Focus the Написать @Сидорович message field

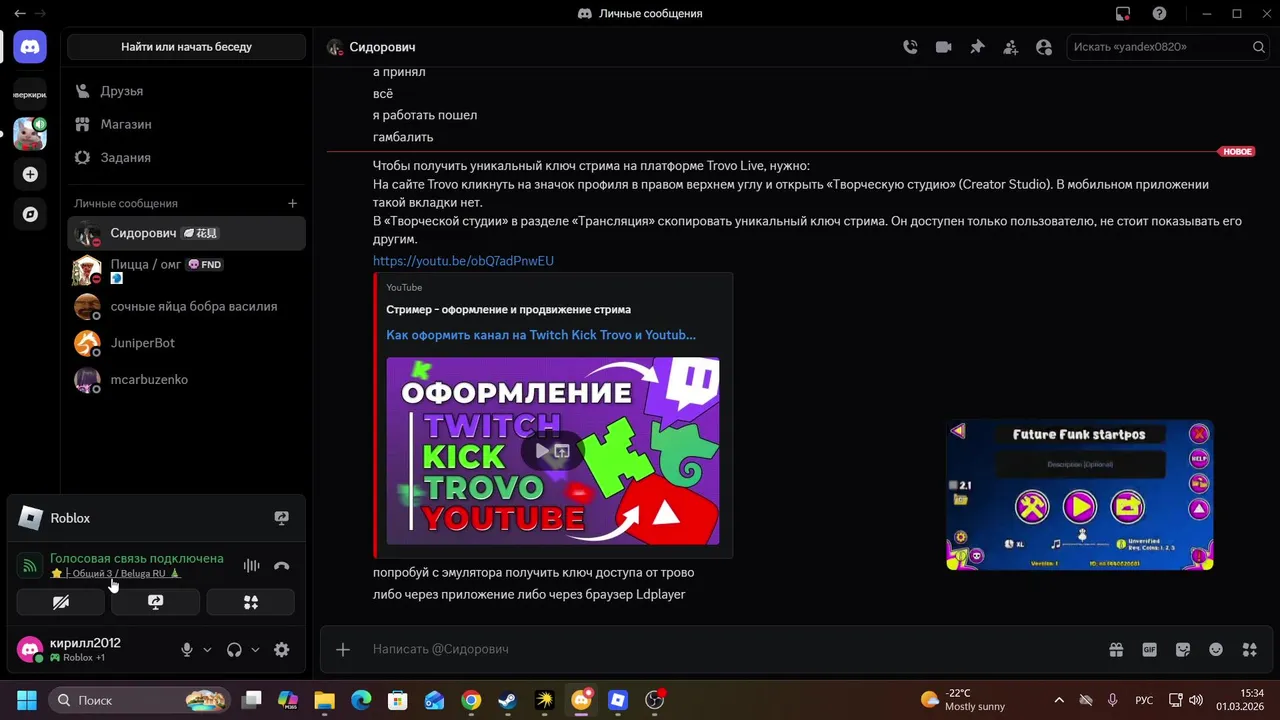coord(735,649)
